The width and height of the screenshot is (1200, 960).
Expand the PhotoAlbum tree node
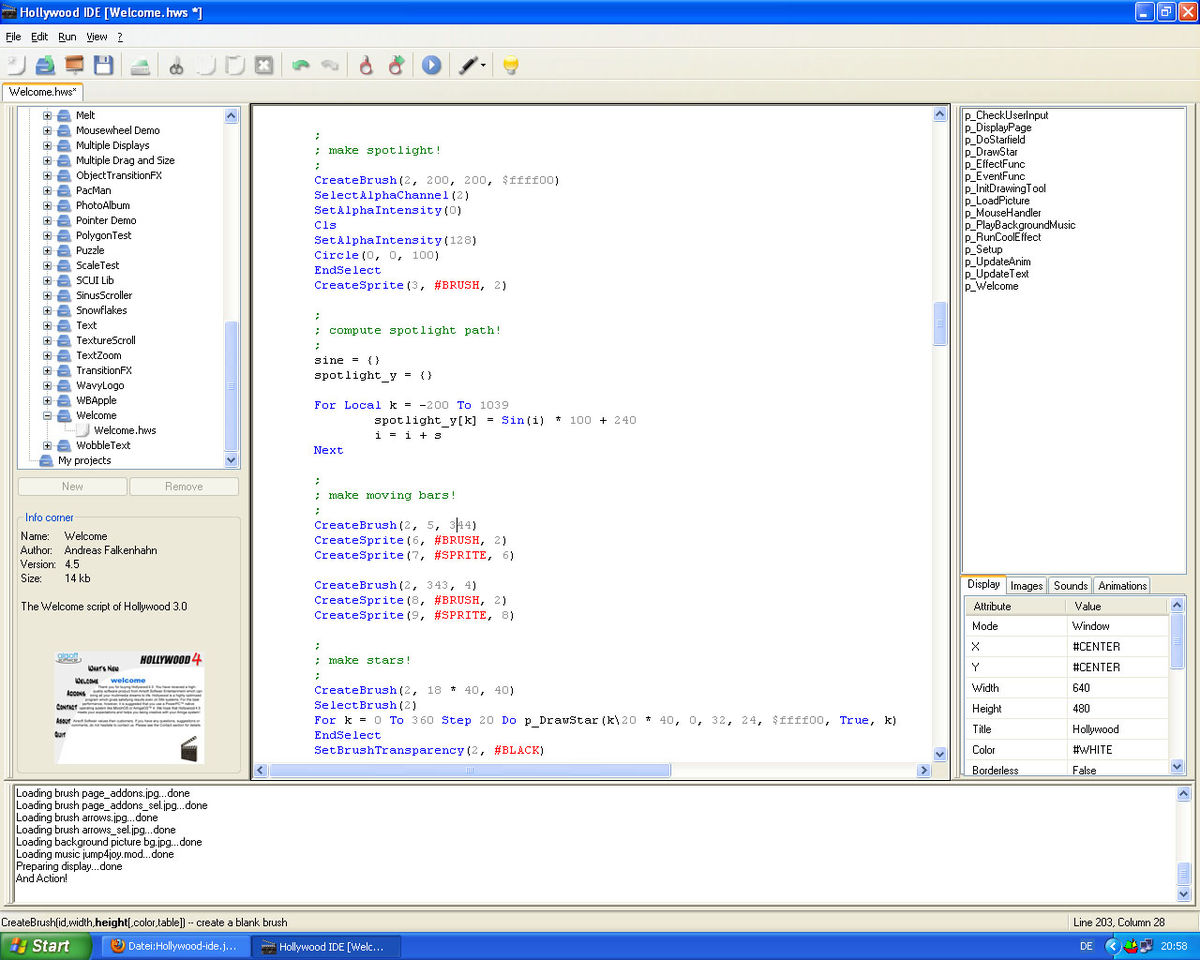tap(47, 205)
